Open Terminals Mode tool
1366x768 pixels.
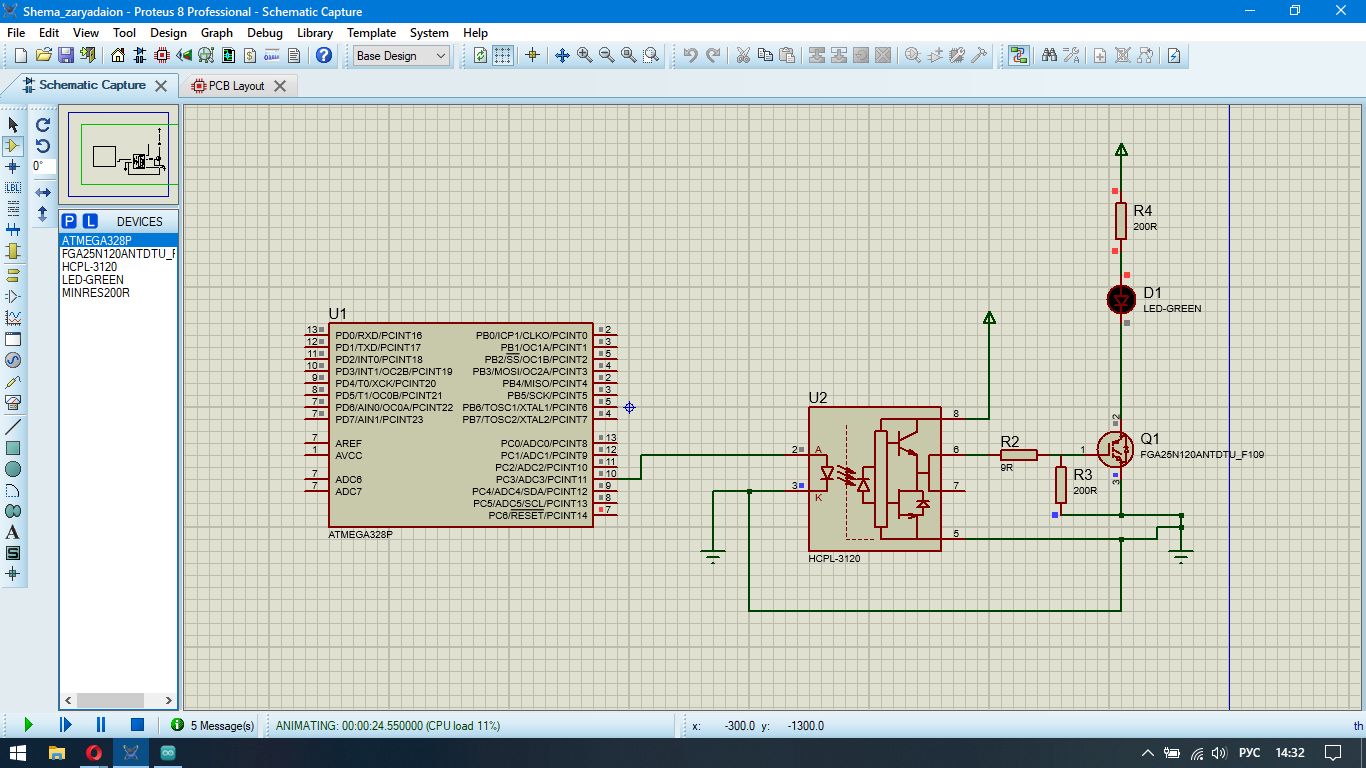(13, 275)
